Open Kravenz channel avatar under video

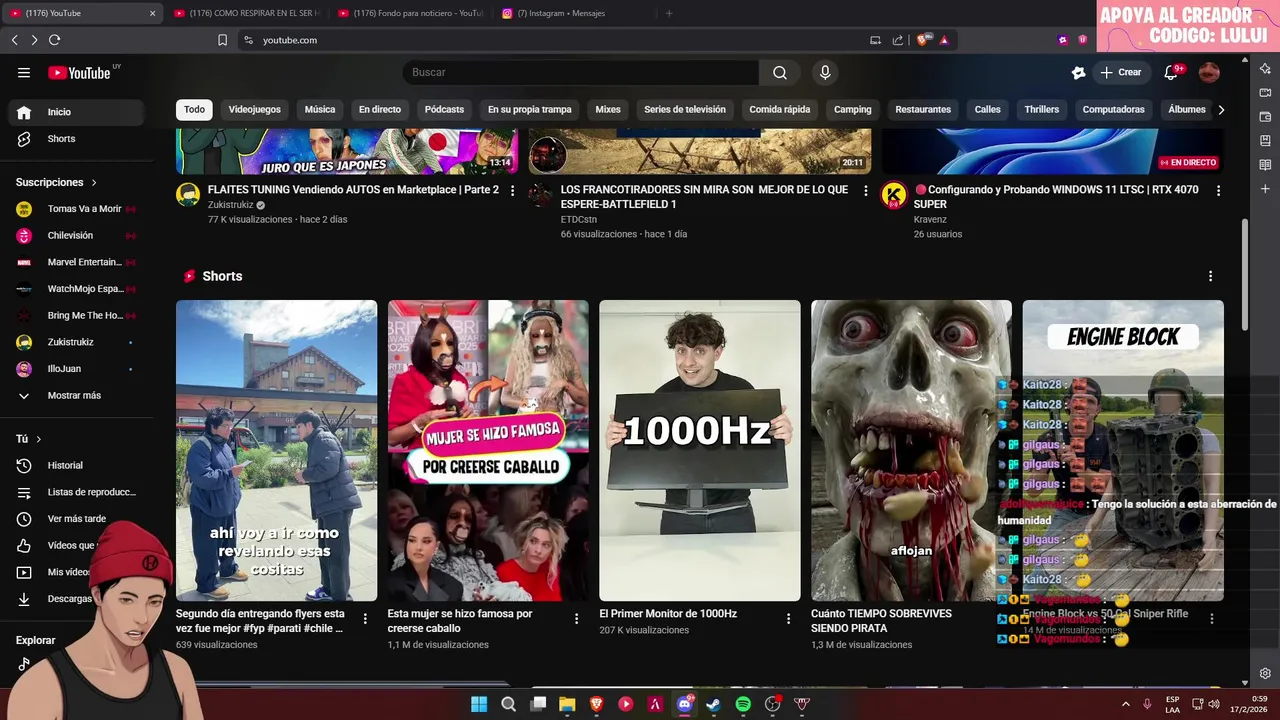[893, 194]
